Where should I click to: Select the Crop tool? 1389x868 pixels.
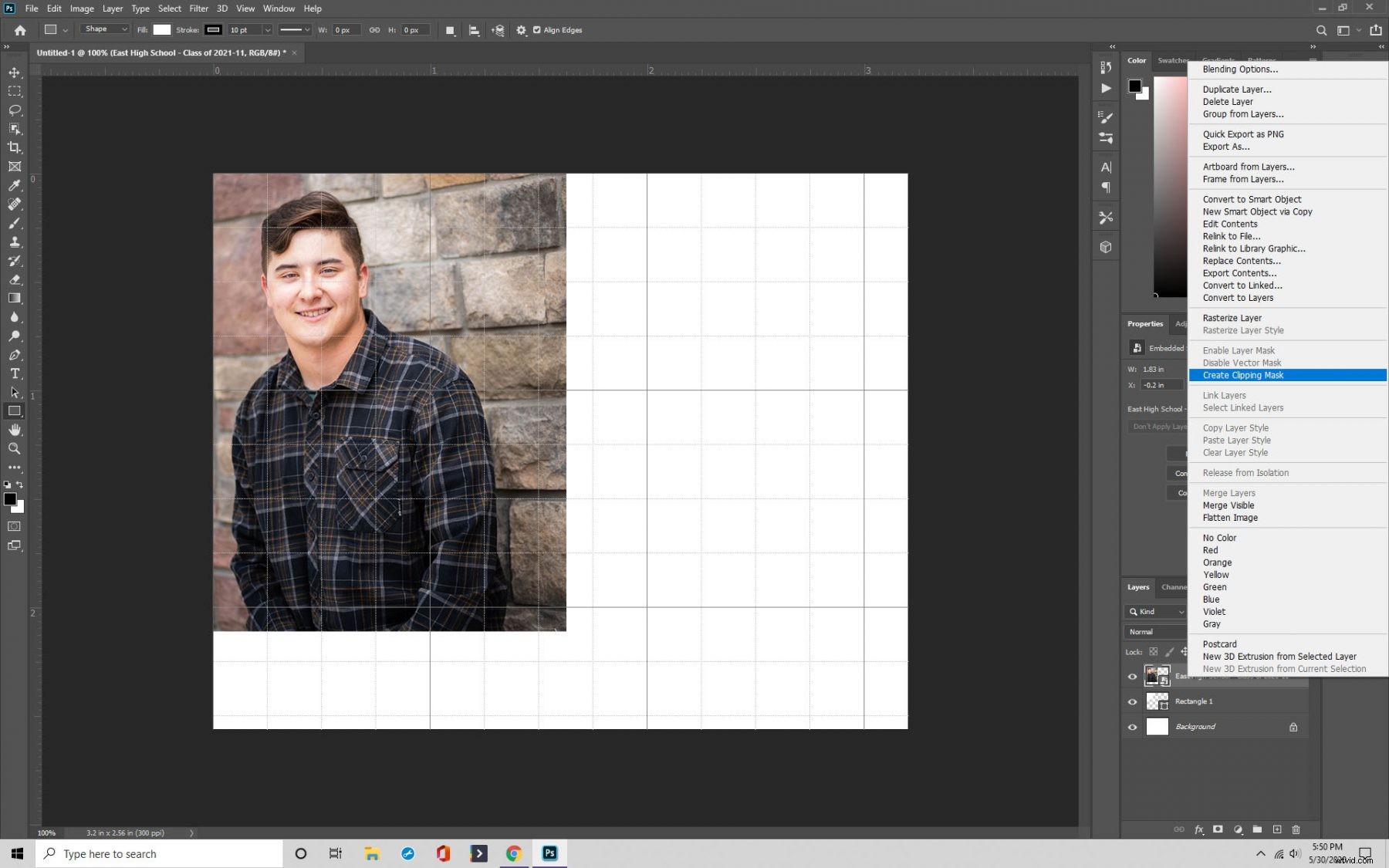14,147
